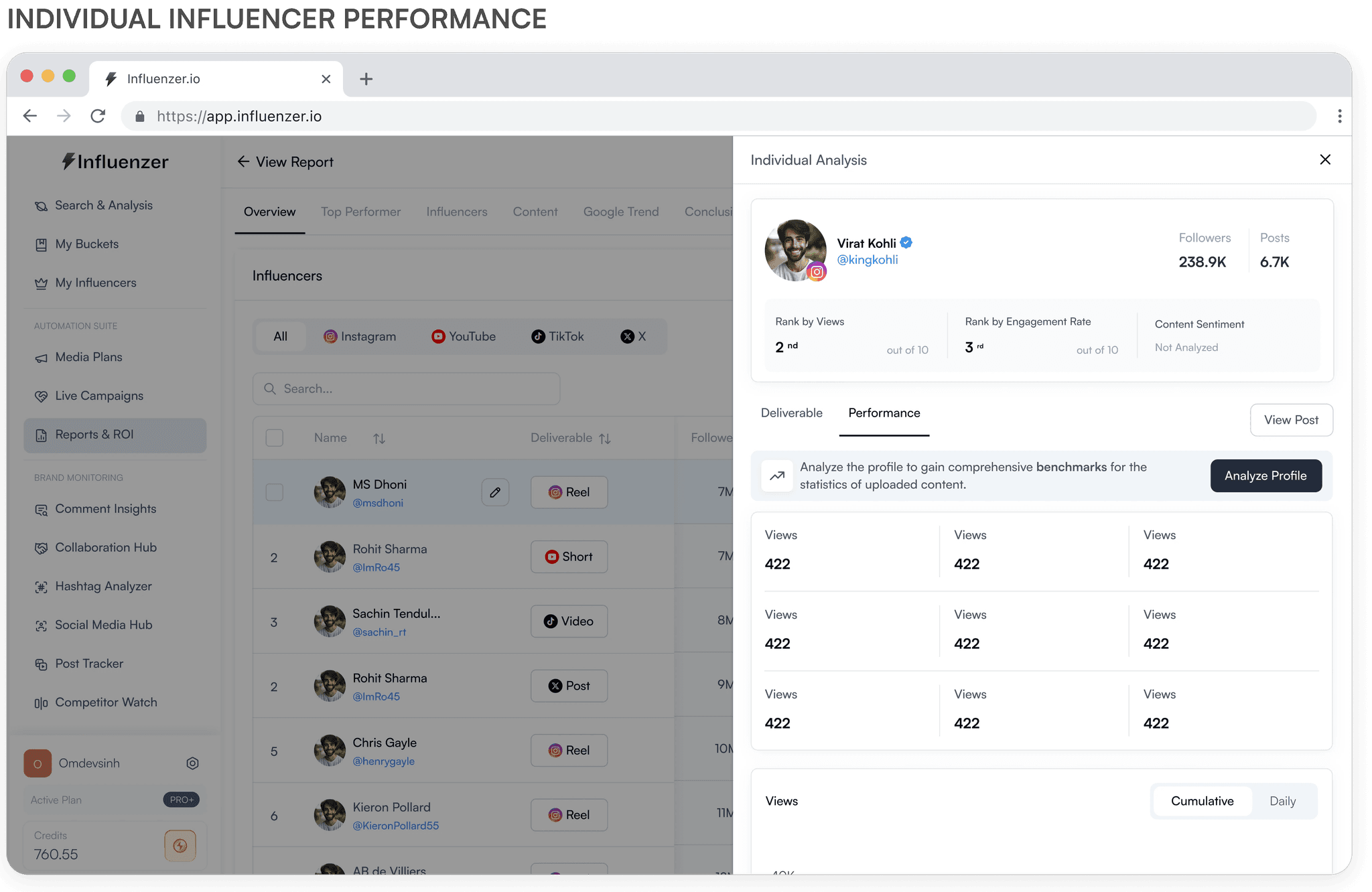Switch views chart to Daily
The width and height of the screenshot is (1372, 892).
pyautogui.click(x=1282, y=801)
